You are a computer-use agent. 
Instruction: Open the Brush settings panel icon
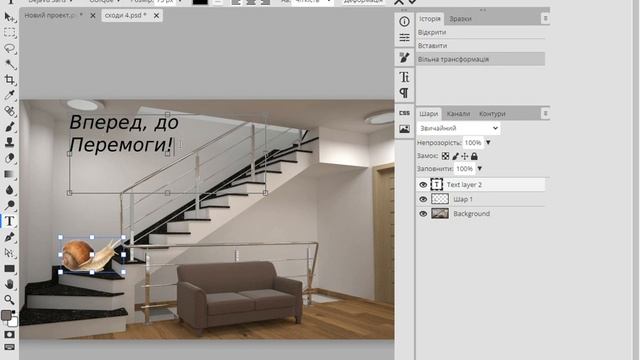(404, 58)
